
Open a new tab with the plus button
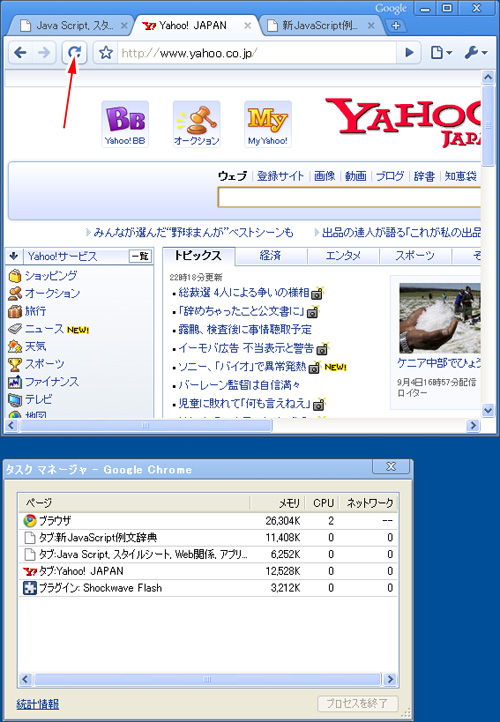tap(395, 26)
